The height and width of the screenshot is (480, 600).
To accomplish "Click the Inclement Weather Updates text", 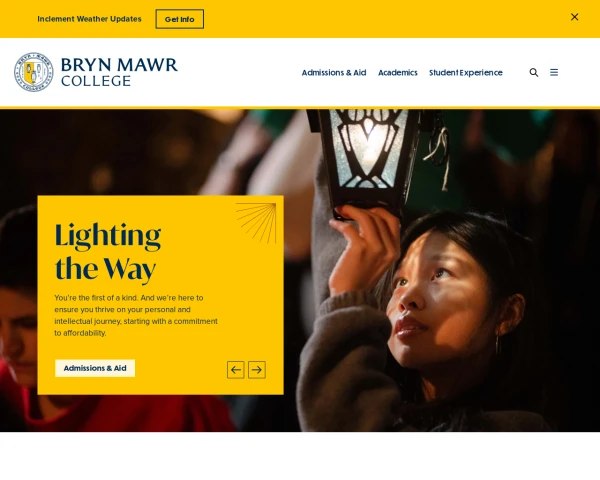I will point(90,19).
